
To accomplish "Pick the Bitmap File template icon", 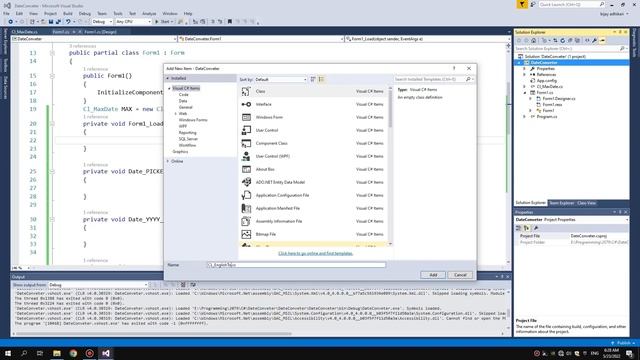I will tap(246, 234).
